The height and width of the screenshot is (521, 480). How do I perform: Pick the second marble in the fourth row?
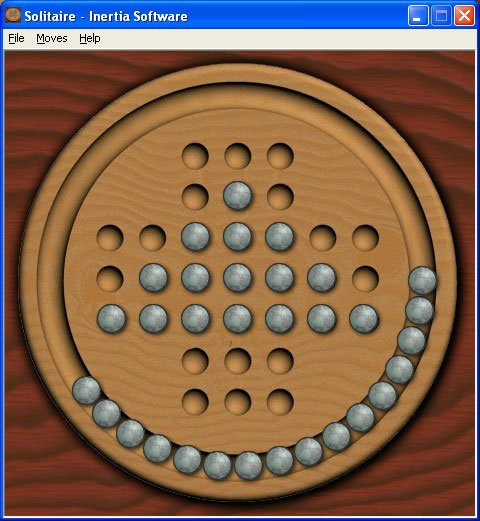point(195,278)
